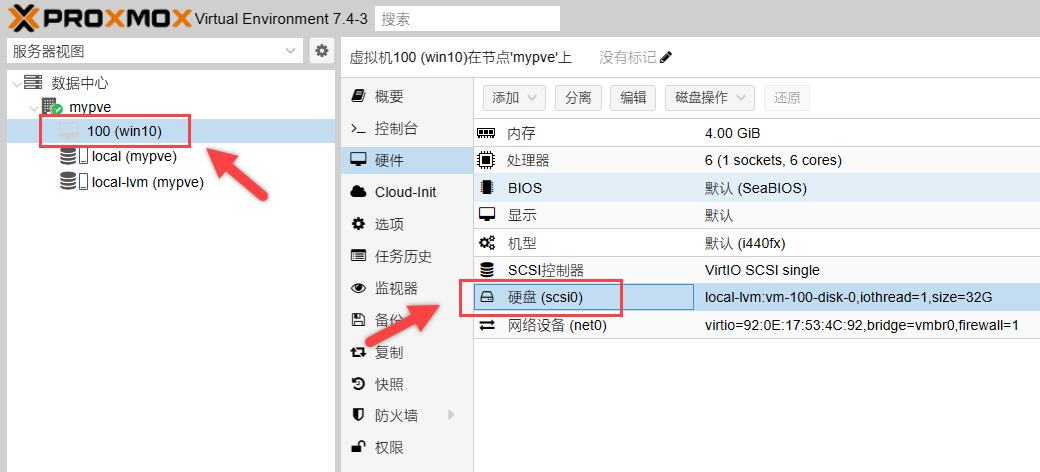
Task: Click the Detach (分离) button
Action: tap(578, 98)
